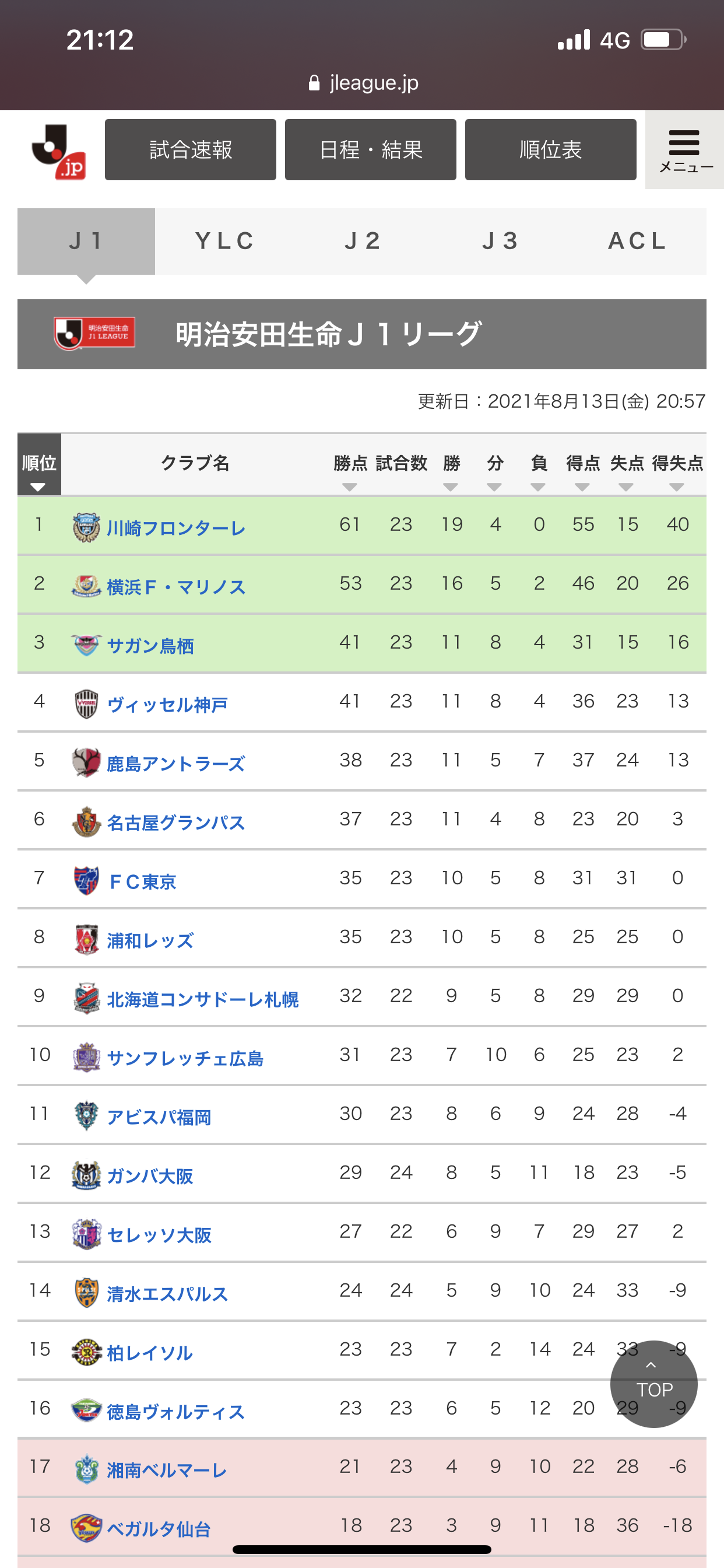Switch to the ACL tab
This screenshot has height=1568, width=724.
[x=637, y=241]
